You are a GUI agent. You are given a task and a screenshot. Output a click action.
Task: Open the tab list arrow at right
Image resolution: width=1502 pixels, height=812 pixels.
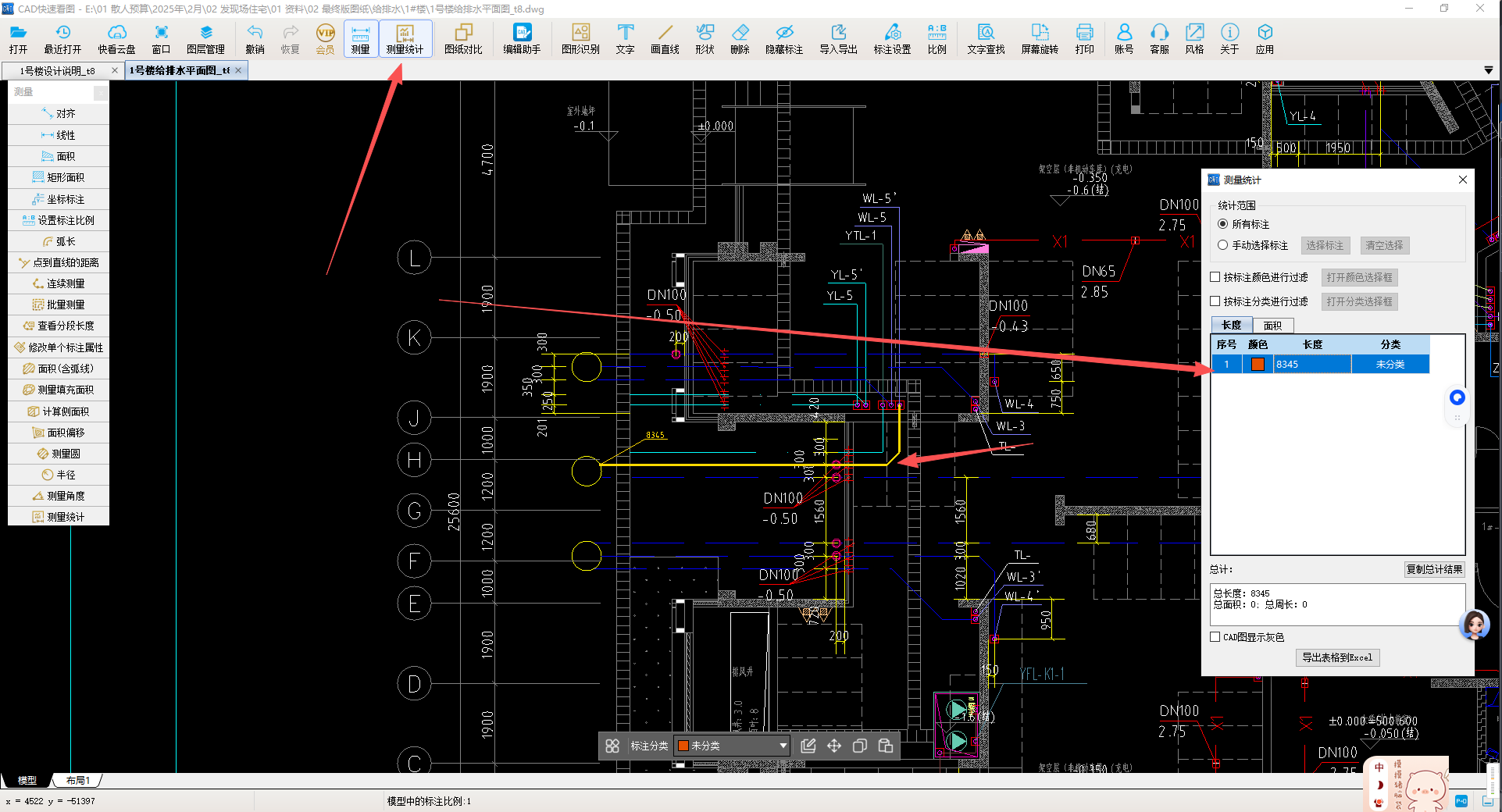1488,70
